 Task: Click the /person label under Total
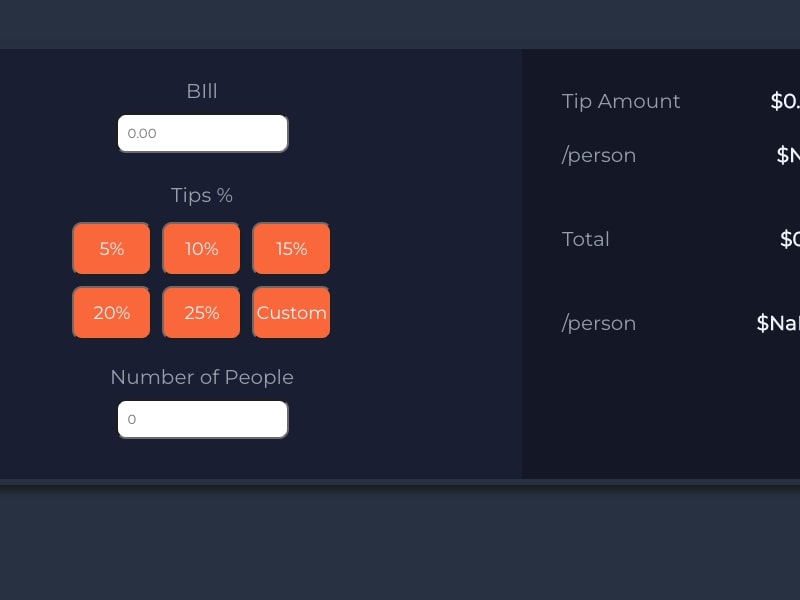[599, 323]
